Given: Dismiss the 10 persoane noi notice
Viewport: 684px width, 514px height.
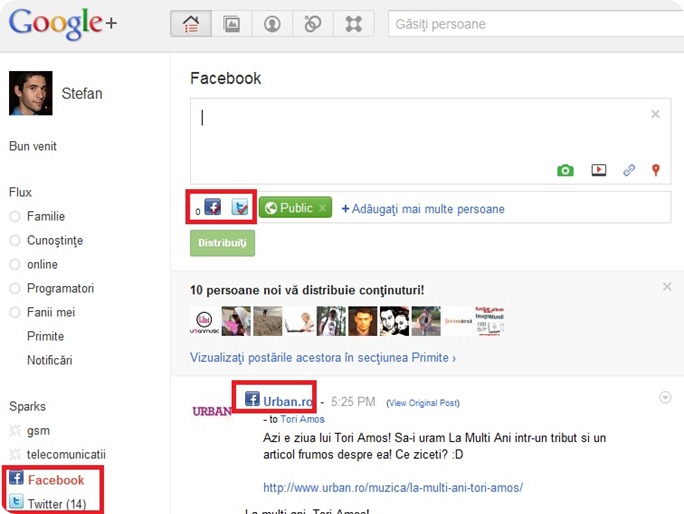Looking at the screenshot, I should (x=667, y=287).
